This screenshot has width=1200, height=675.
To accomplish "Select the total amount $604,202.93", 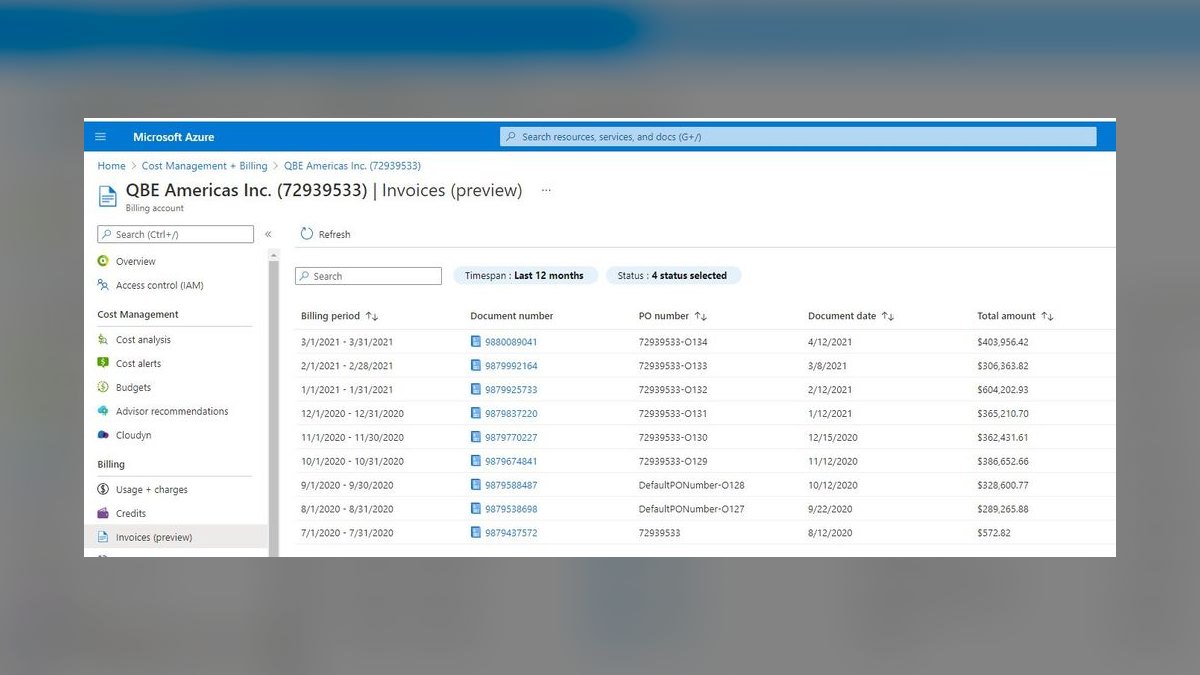I will click(x=1003, y=390).
